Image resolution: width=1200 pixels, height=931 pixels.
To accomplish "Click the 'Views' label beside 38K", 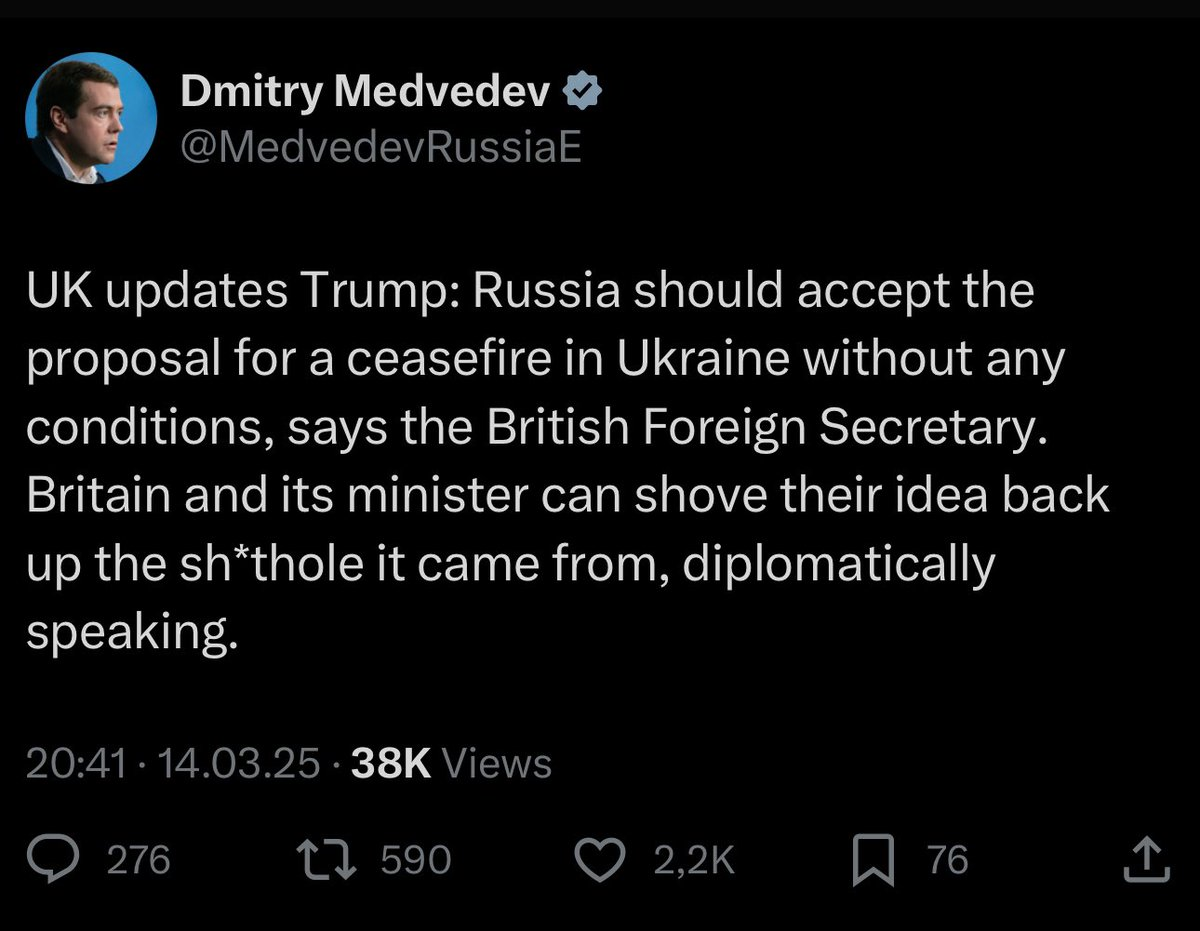I will coord(496,764).
